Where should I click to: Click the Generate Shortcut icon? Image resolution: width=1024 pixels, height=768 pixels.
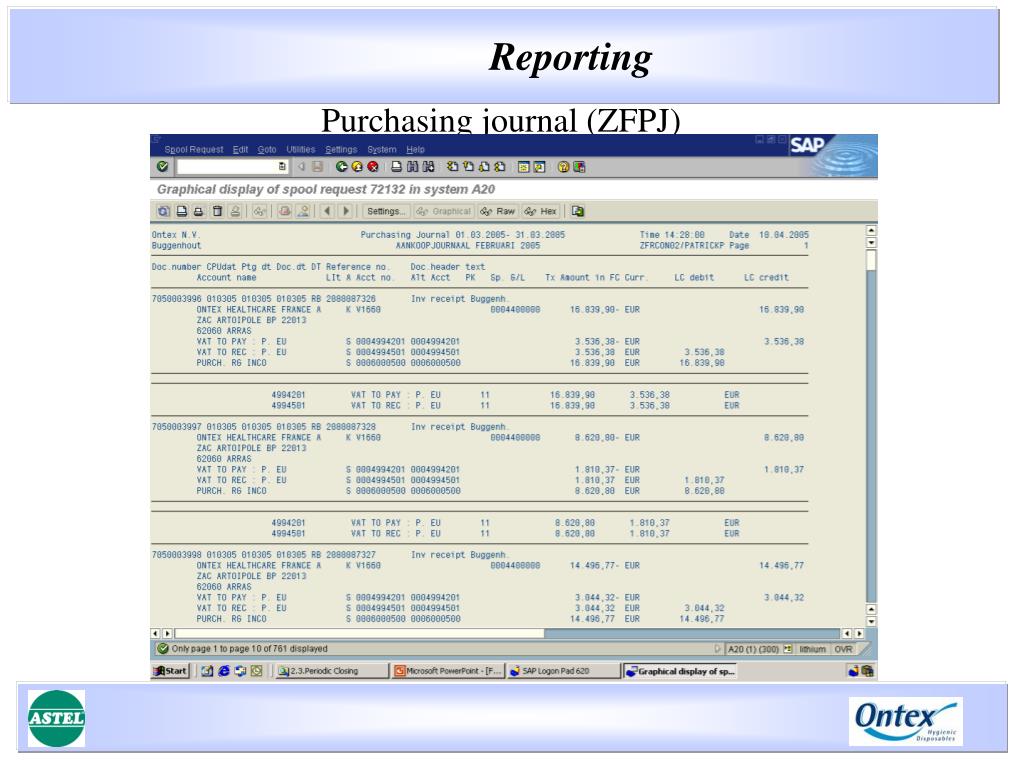point(539,167)
